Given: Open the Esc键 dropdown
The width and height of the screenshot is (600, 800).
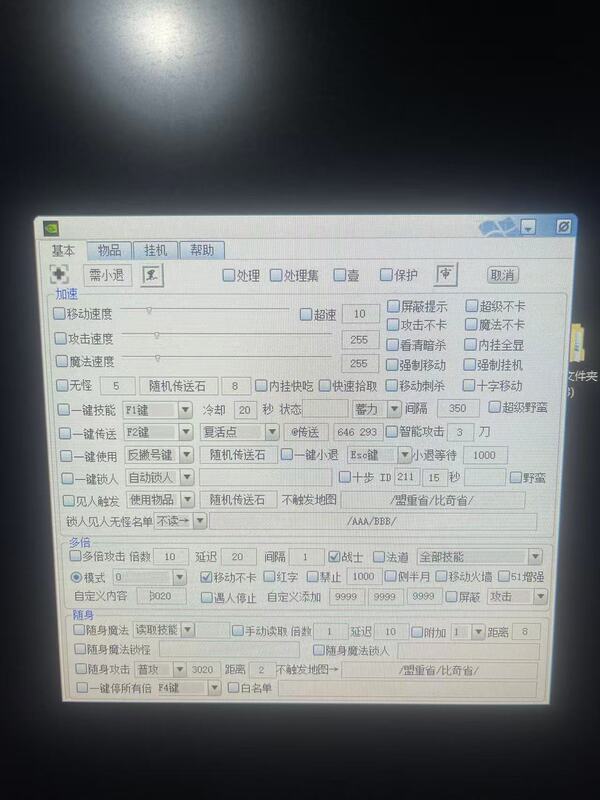Looking at the screenshot, I should click(379, 454).
